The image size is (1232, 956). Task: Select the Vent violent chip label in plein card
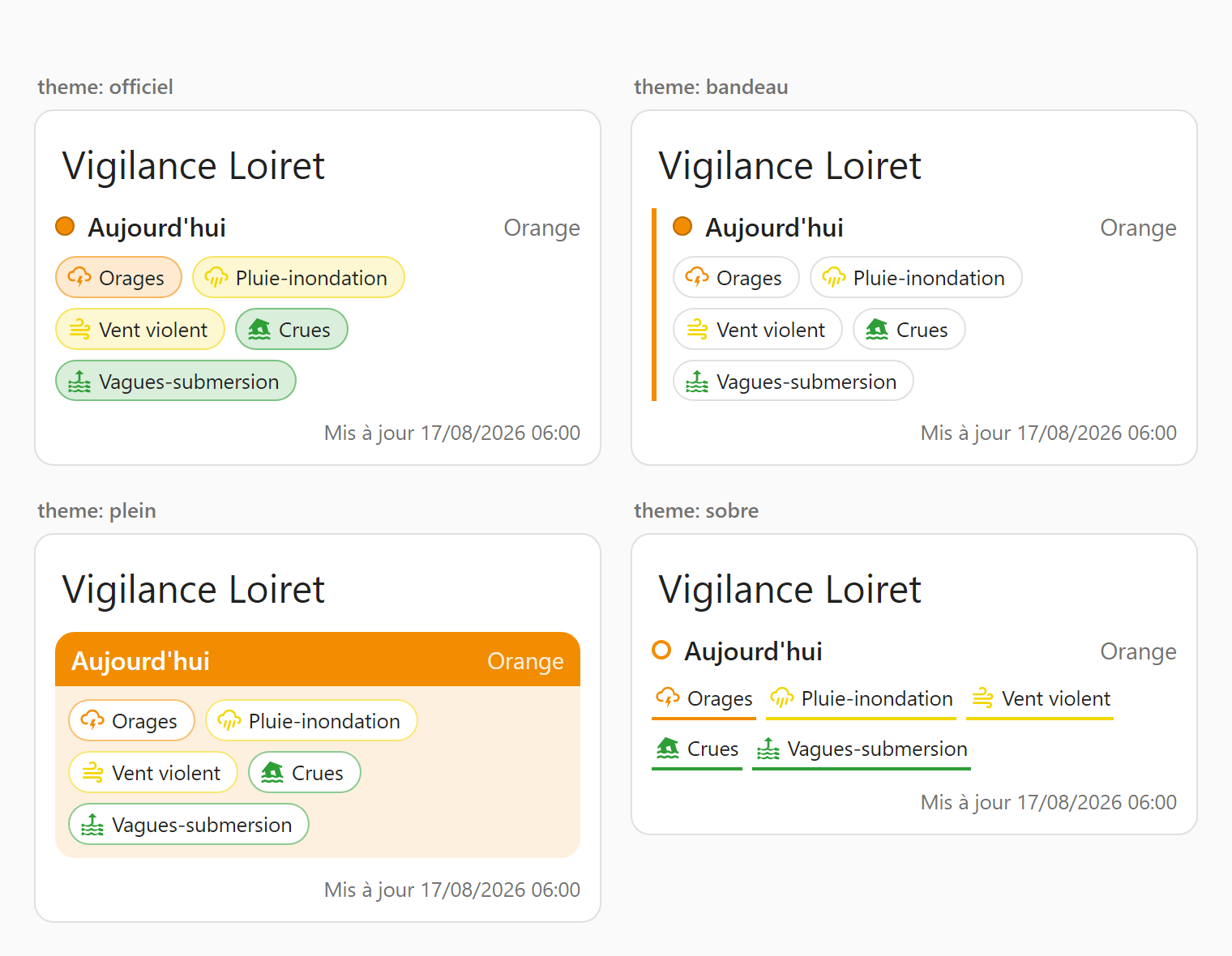coord(166,773)
